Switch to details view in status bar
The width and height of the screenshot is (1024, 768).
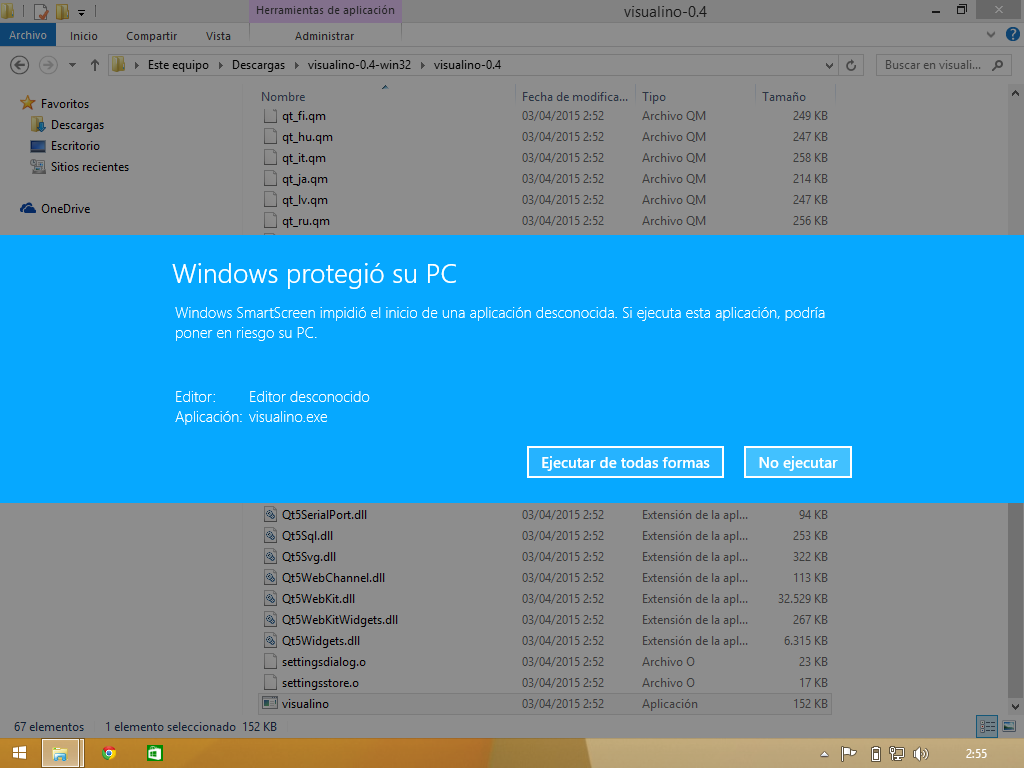987,726
